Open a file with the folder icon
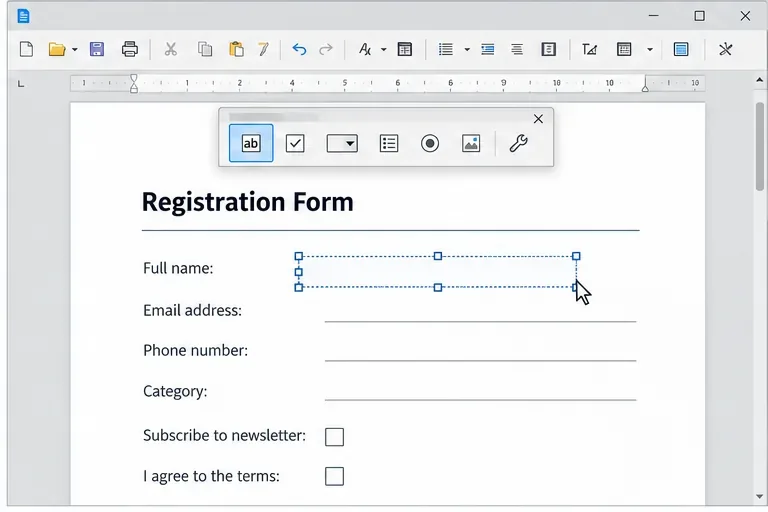 point(57,49)
